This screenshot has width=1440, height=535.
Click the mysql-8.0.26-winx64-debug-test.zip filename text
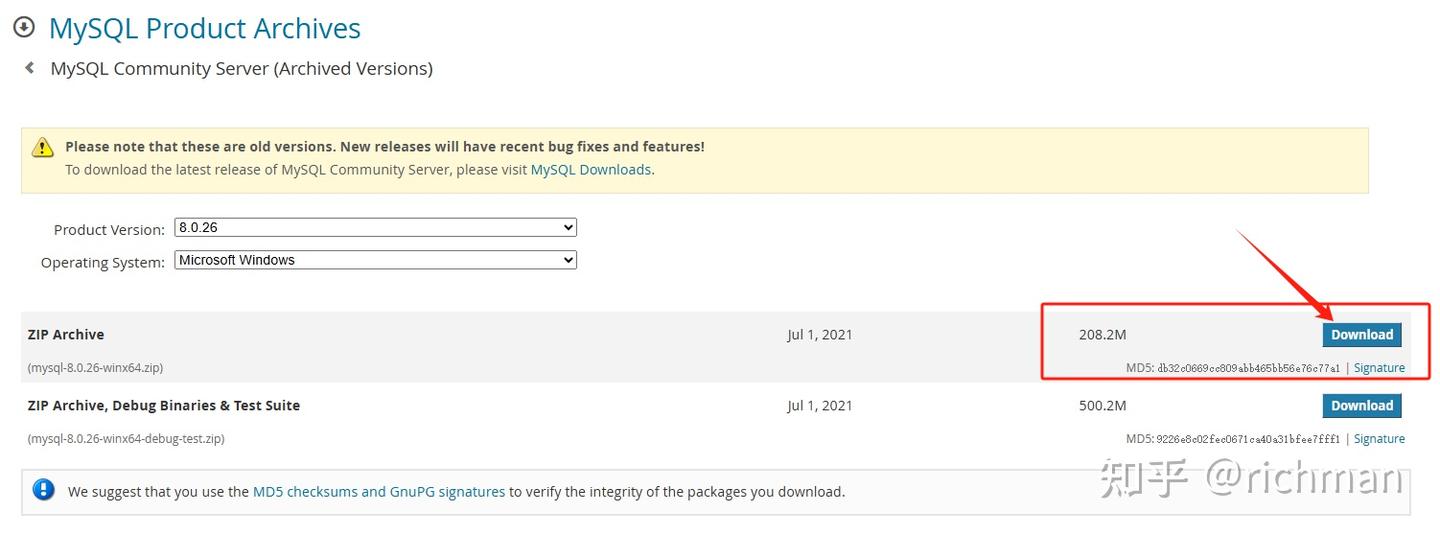pyautogui.click(x=126, y=439)
